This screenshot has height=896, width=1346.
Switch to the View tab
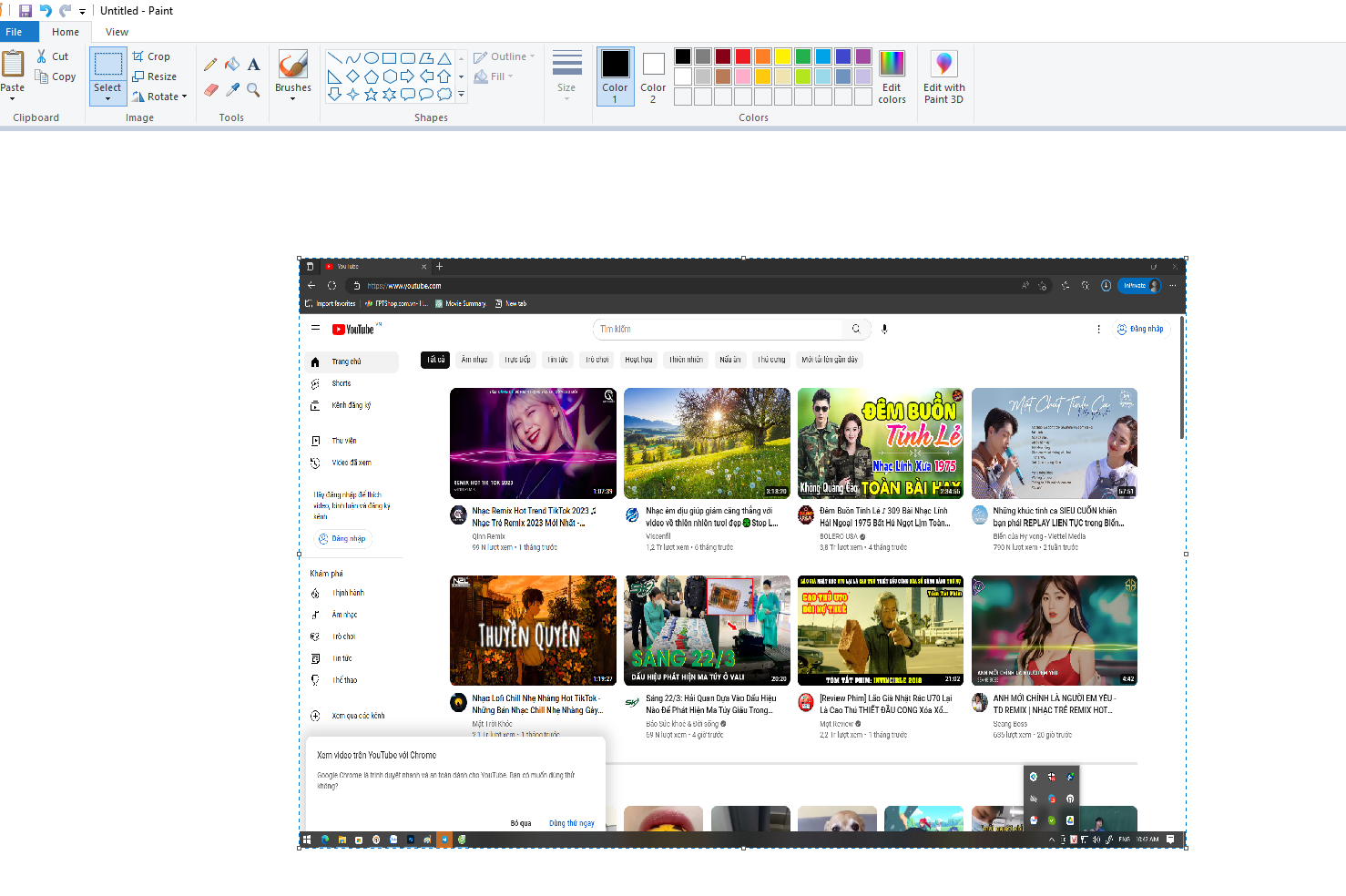117,32
